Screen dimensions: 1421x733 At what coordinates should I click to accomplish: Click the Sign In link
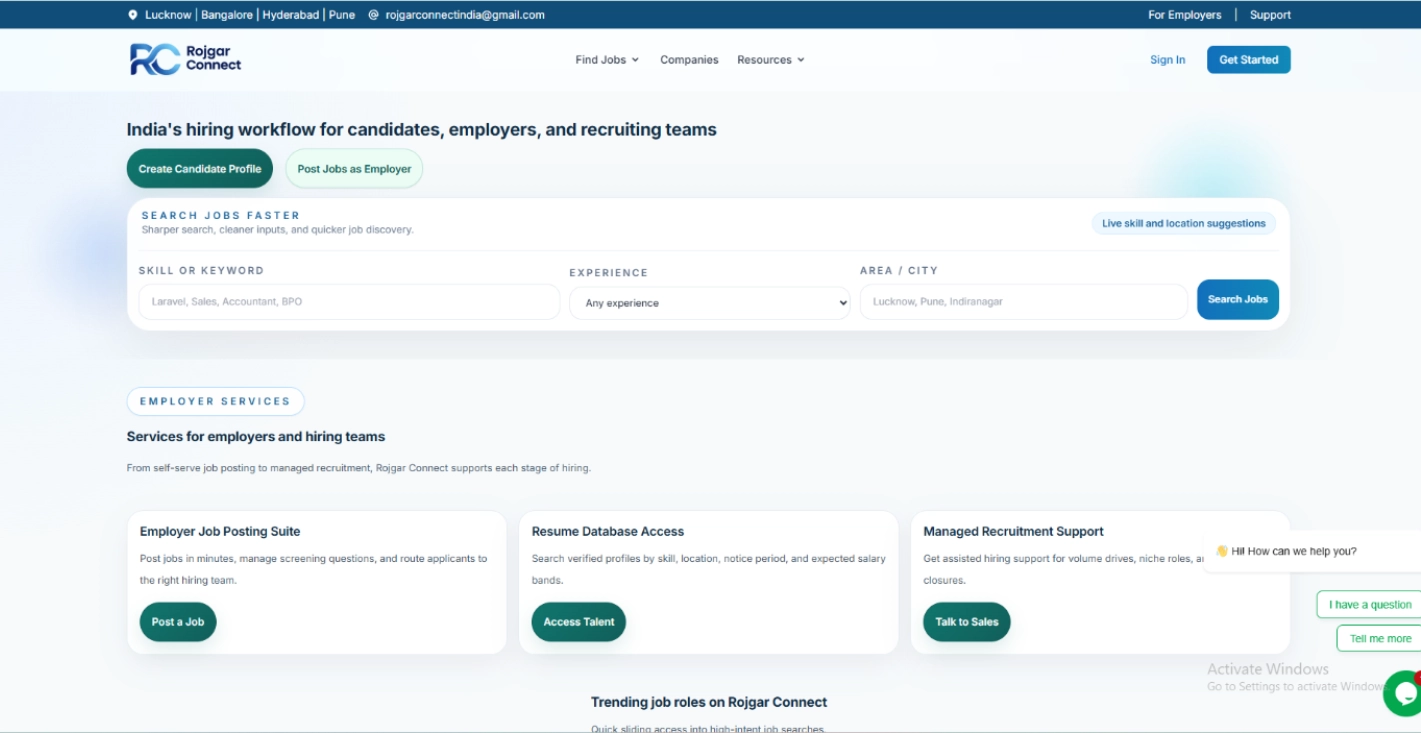1167,60
